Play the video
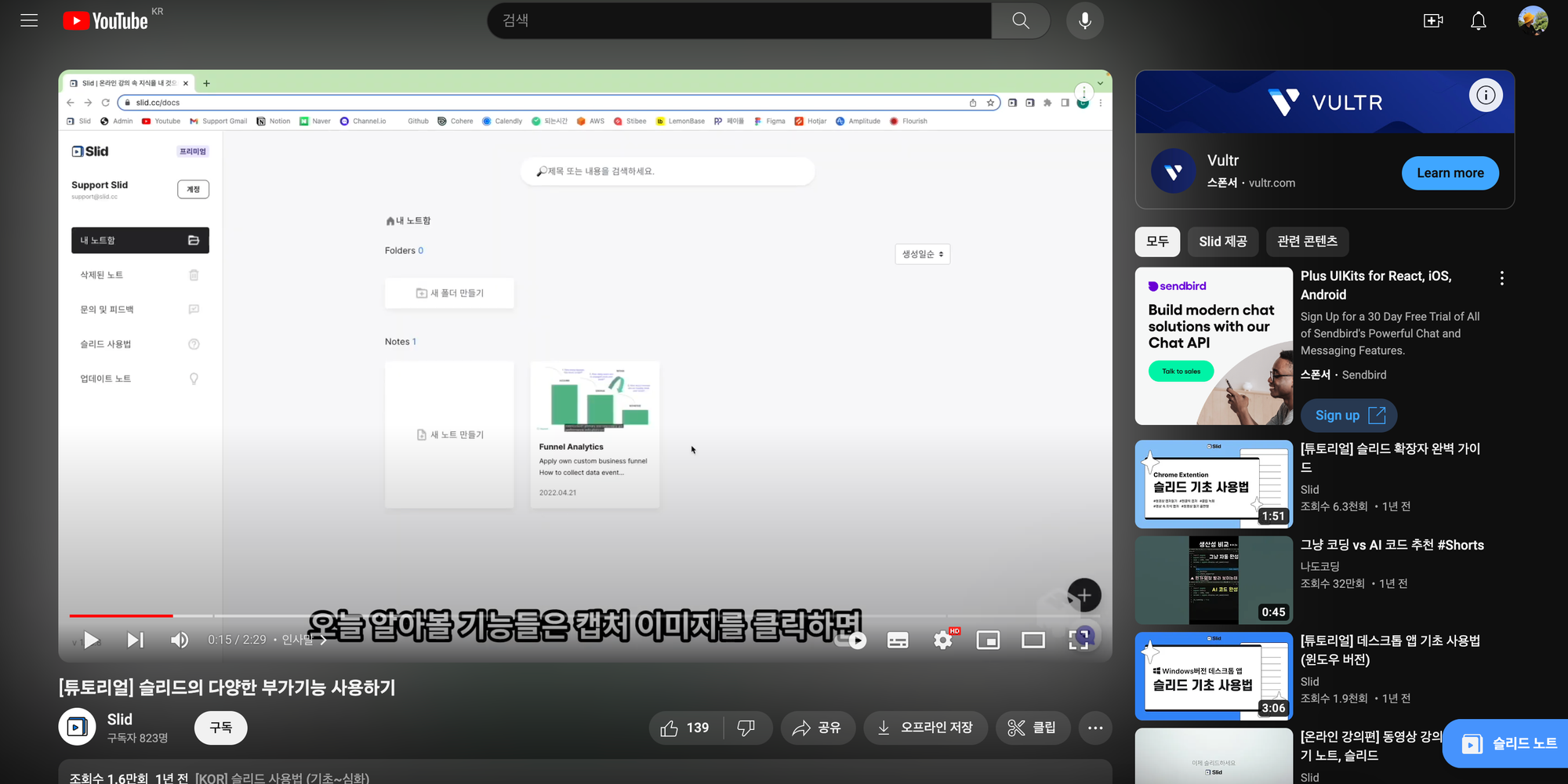 tap(91, 641)
